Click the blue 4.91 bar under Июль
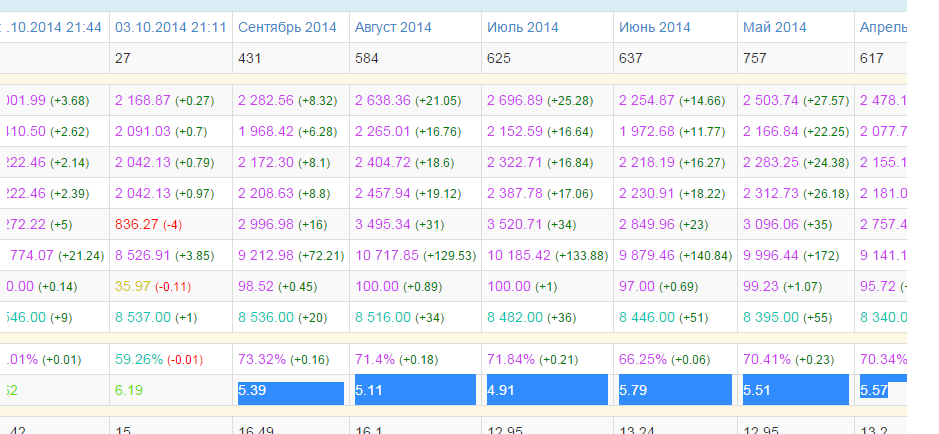The image size is (939, 434). (x=547, y=390)
